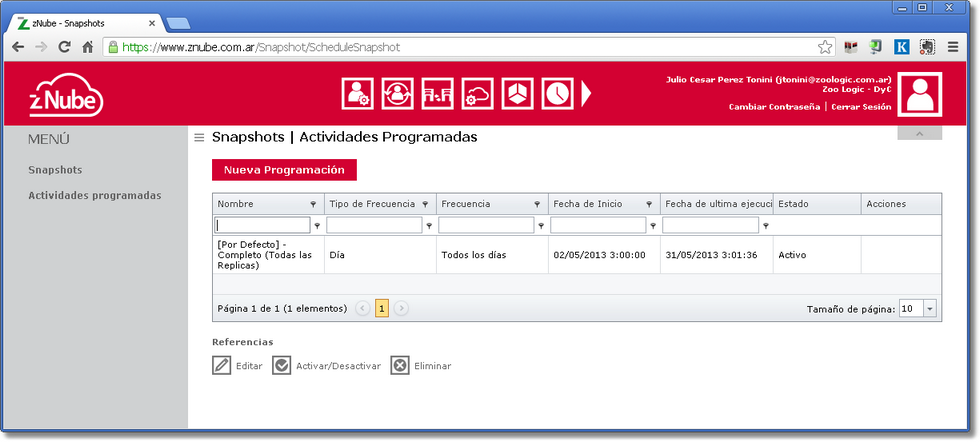Click the 3D cube icon in header
Image resolution: width=980 pixels, height=442 pixels.
517,93
